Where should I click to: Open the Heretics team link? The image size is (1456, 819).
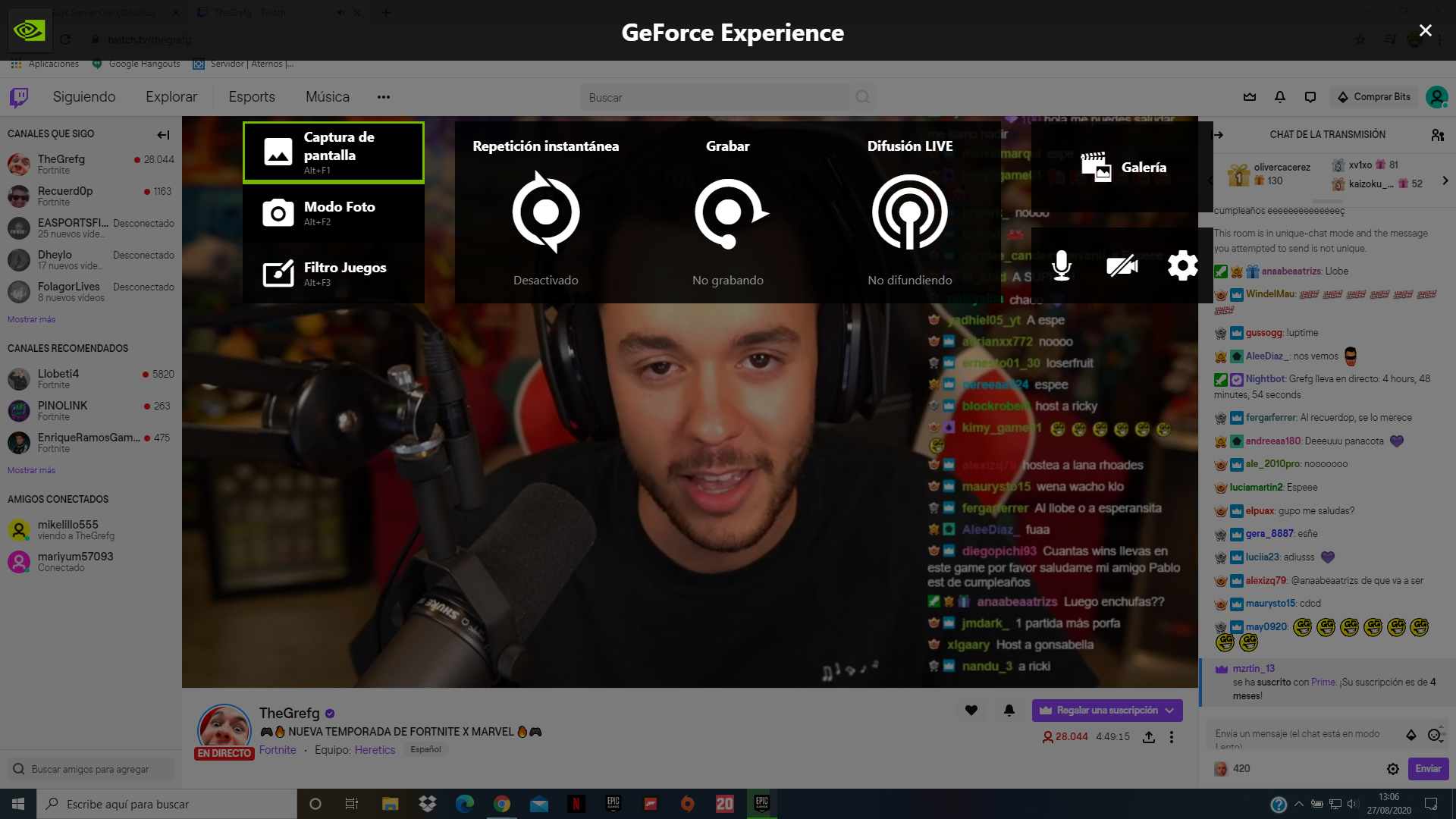[x=375, y=750]
